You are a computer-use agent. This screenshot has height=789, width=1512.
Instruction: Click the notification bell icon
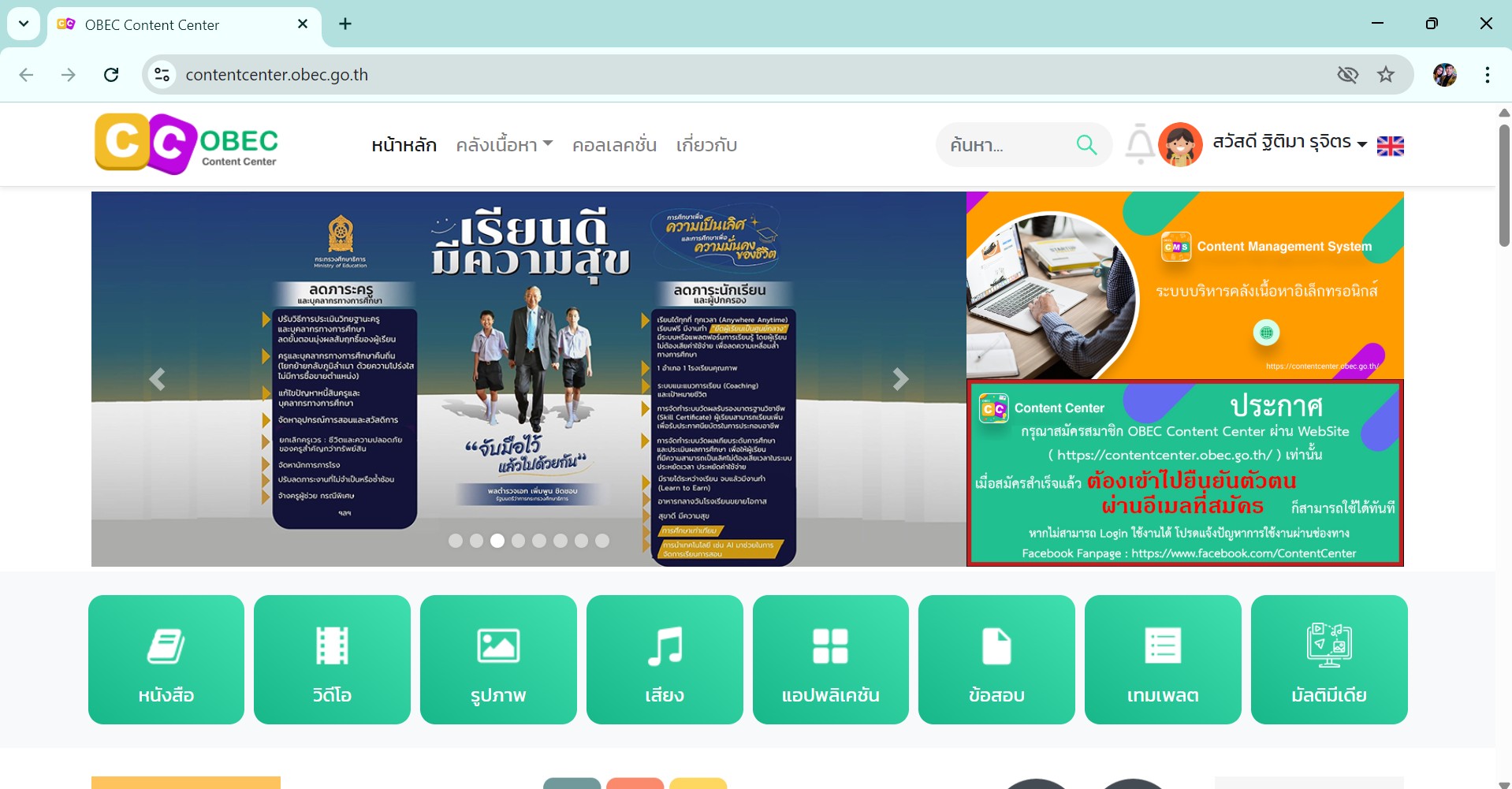pyautogui.click(x=1139, y=144)
